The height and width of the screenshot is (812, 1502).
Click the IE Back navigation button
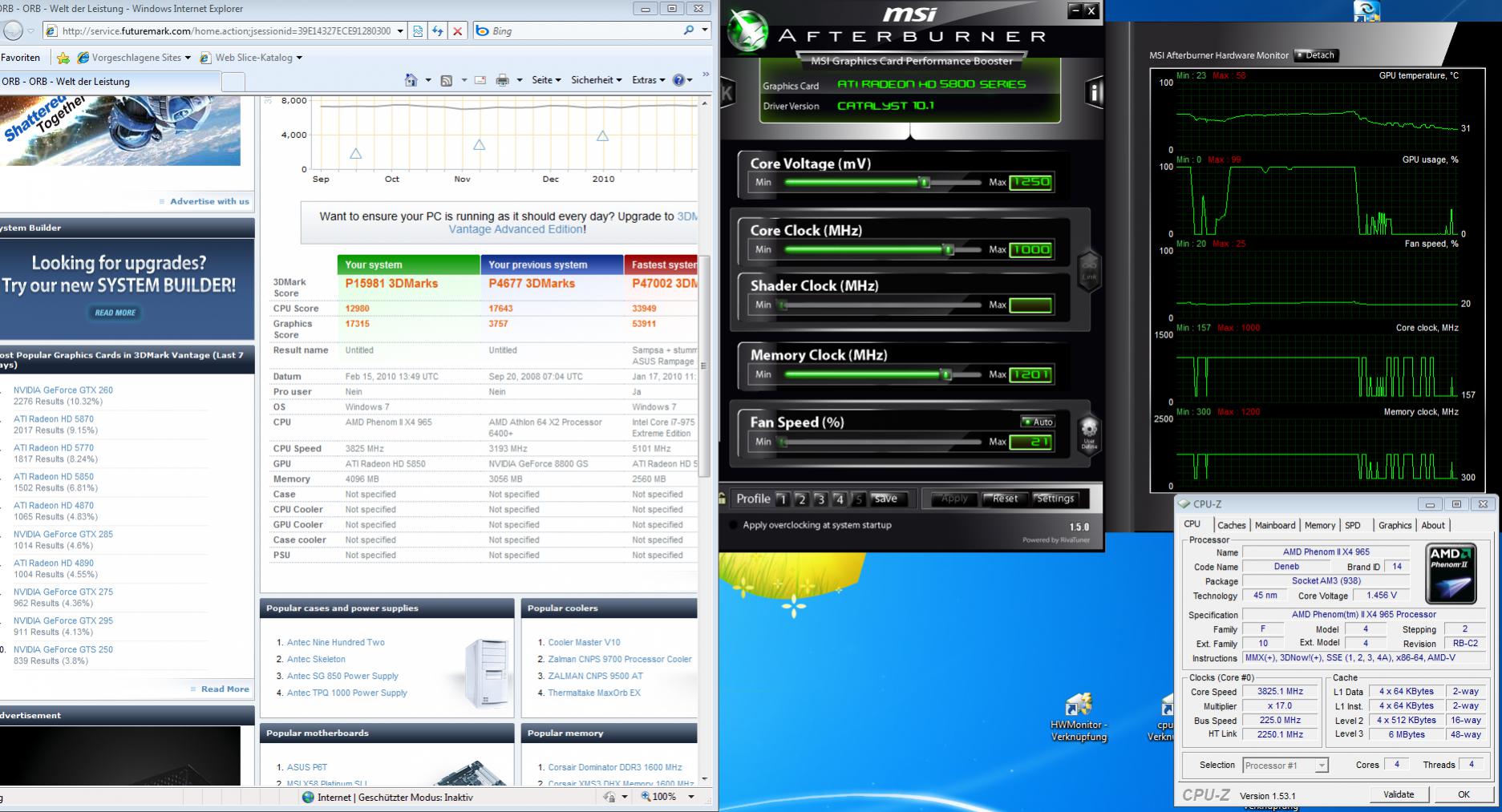click(x=12, y=31)
